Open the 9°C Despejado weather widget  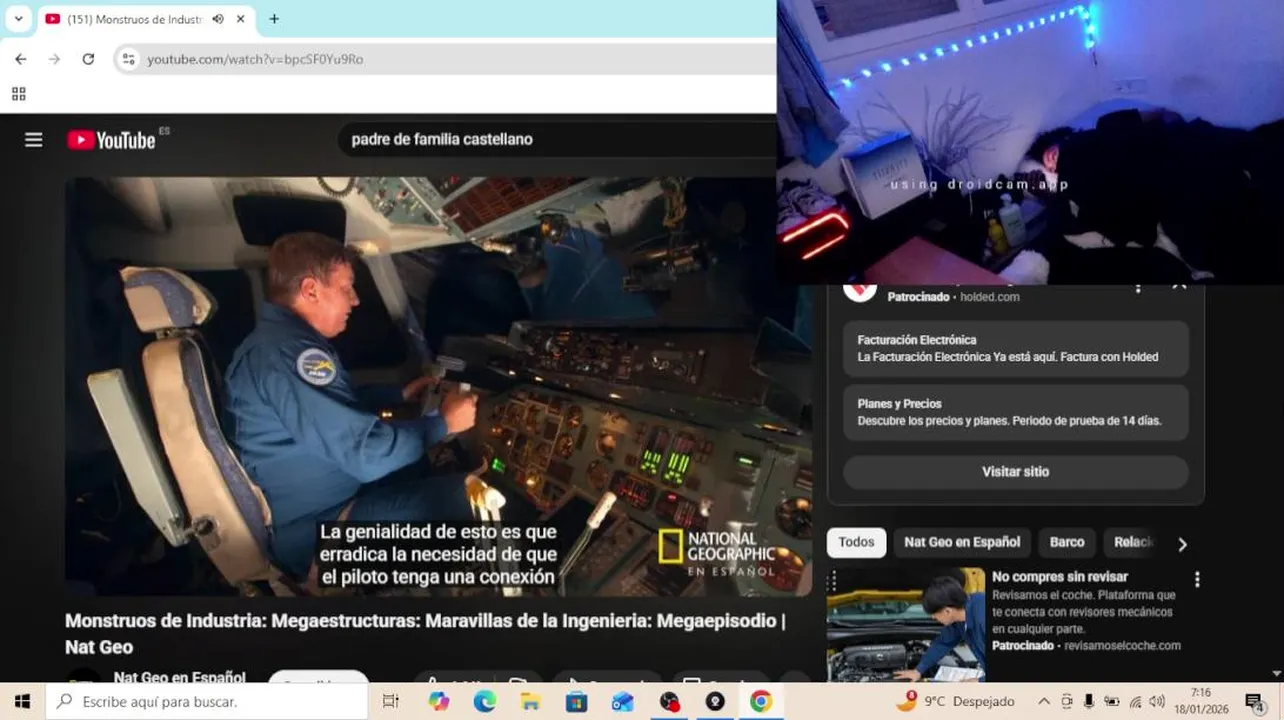tap(958, 701)
